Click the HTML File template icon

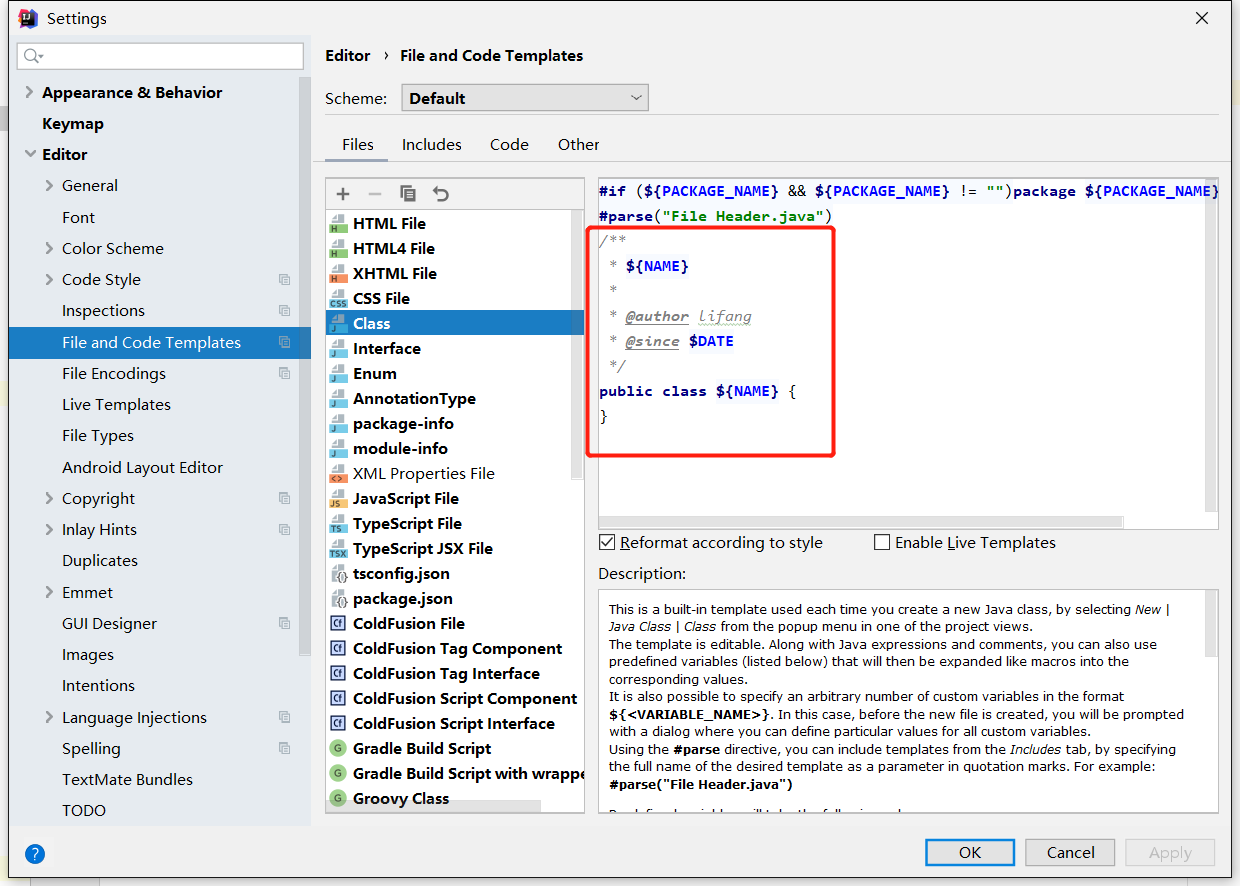338,224
